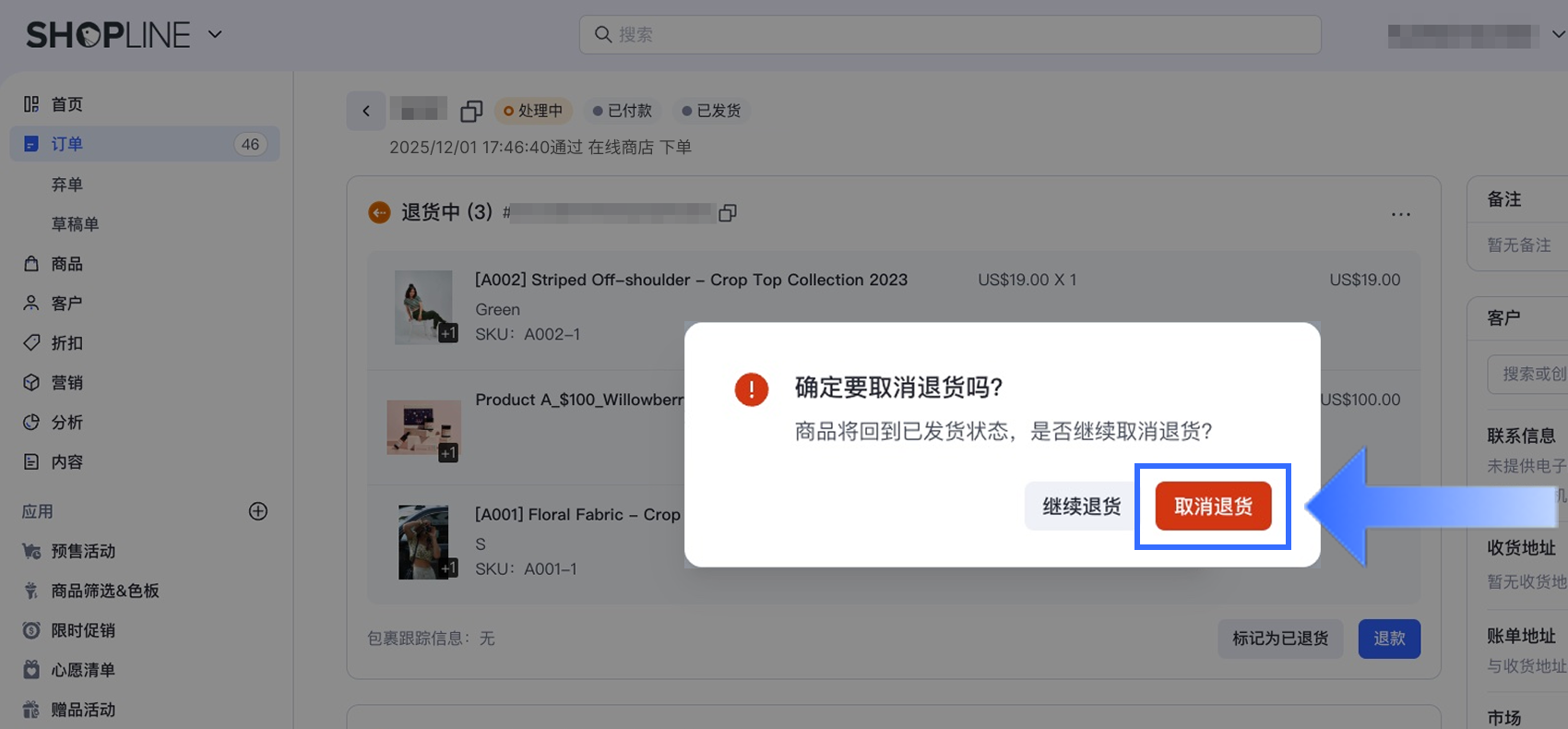Select 草稿单 under orders
This screenshot has width=1568, height=729.
point(75,224)
